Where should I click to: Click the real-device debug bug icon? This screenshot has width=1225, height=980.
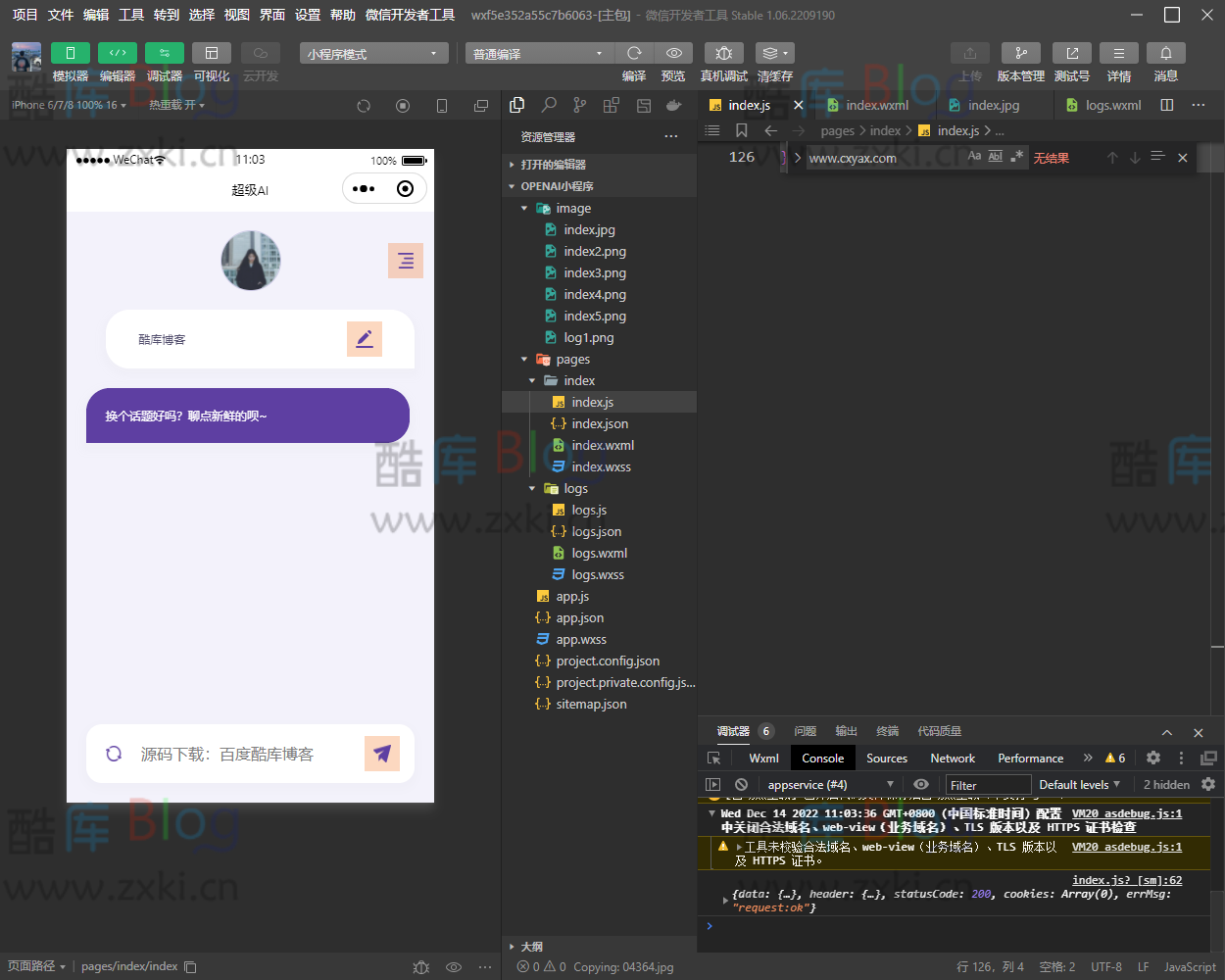[723, 53]
